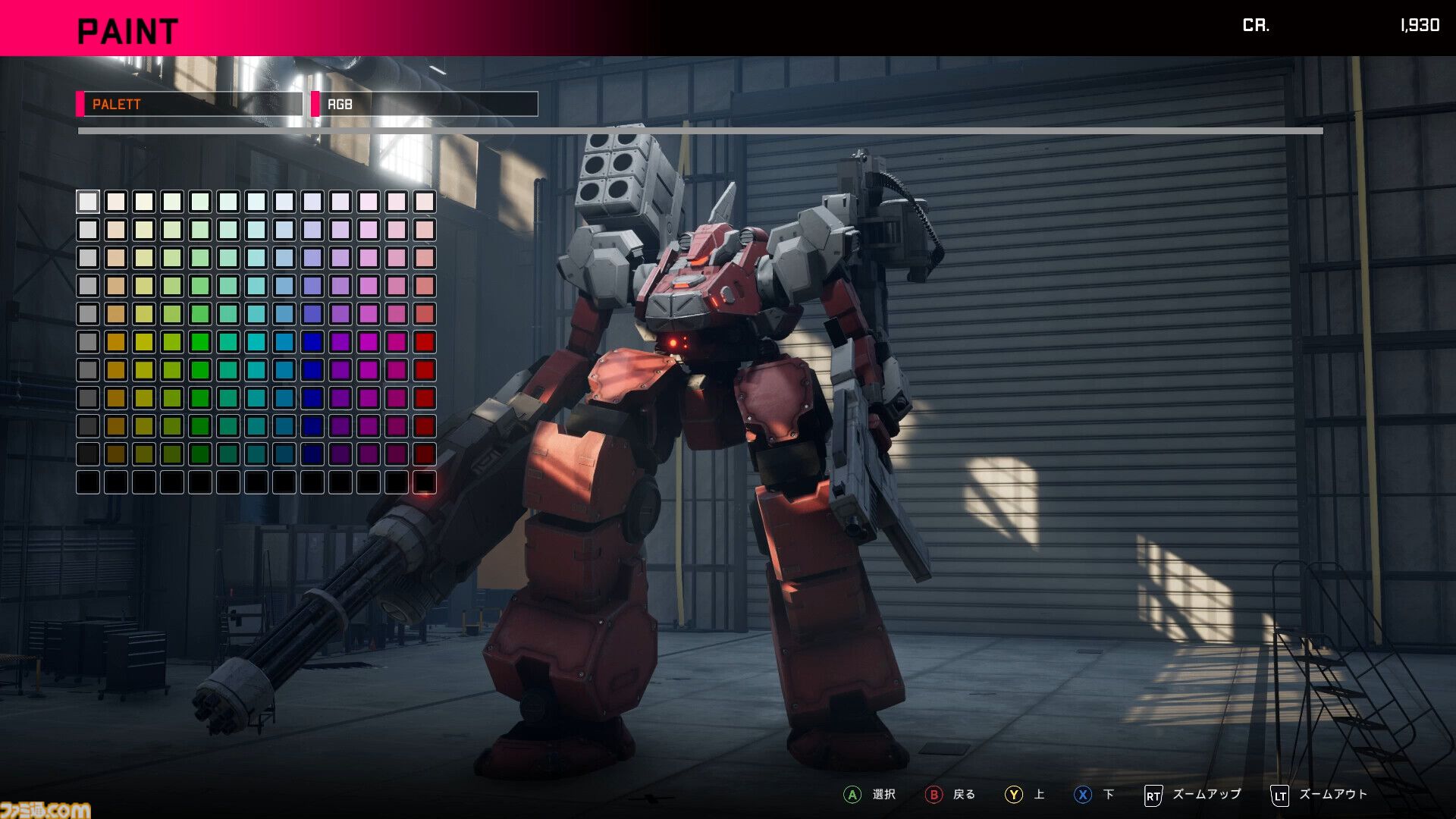Click the LT trigger icon

(x=1279, y=795)
